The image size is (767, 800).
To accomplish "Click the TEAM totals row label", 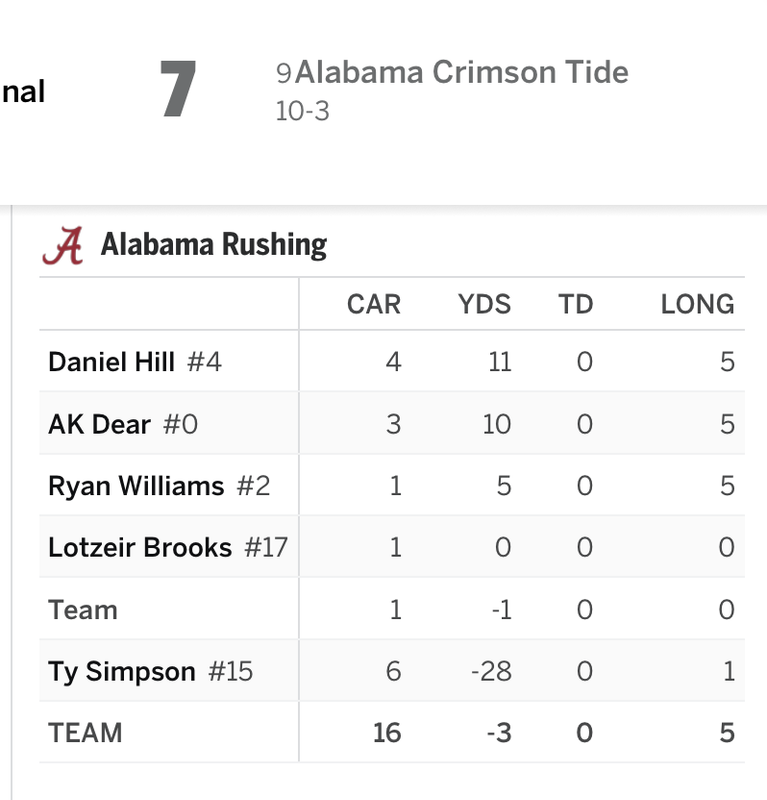I will pyautogui.click(x=85, y=733).
